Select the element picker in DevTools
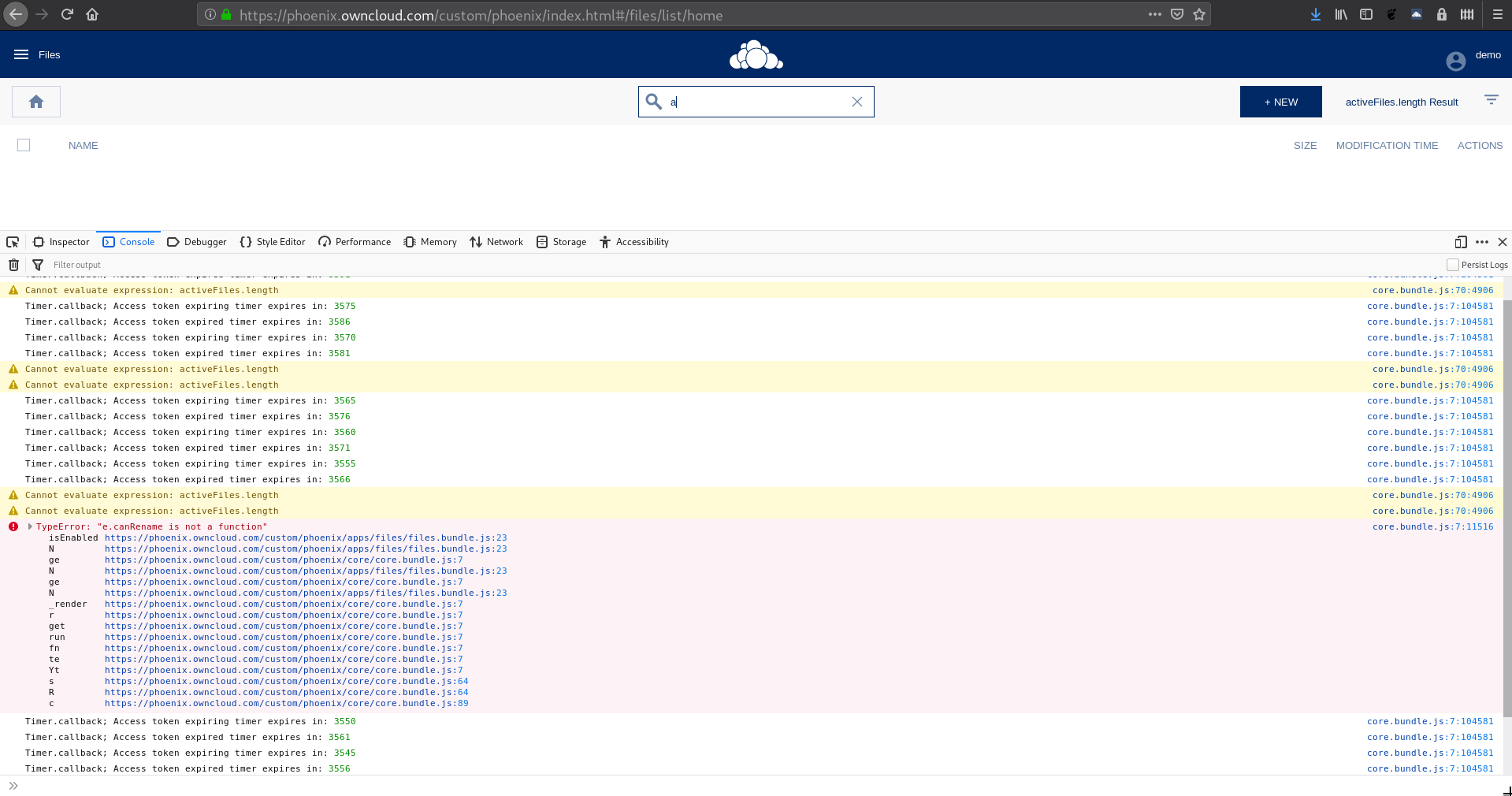This screenshot has width=1512, height=796. pyautogui.click(x=12, y=241)
